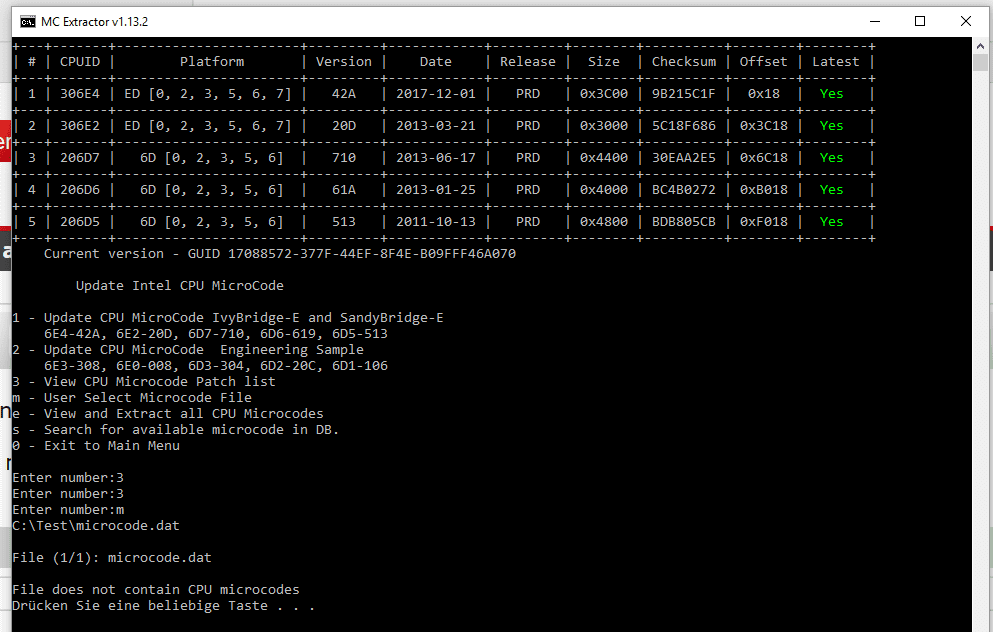Image resolution: width=993 pixels, height=632 pixels.
Task: Click the console icon in title bar
Action: coord(27,22)
